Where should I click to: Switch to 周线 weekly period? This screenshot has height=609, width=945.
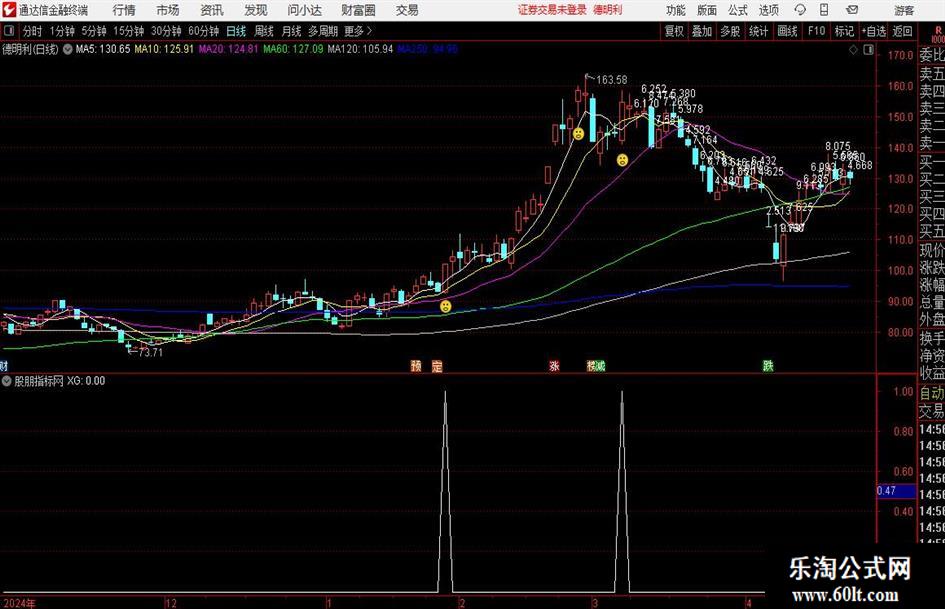click(264, 31)
